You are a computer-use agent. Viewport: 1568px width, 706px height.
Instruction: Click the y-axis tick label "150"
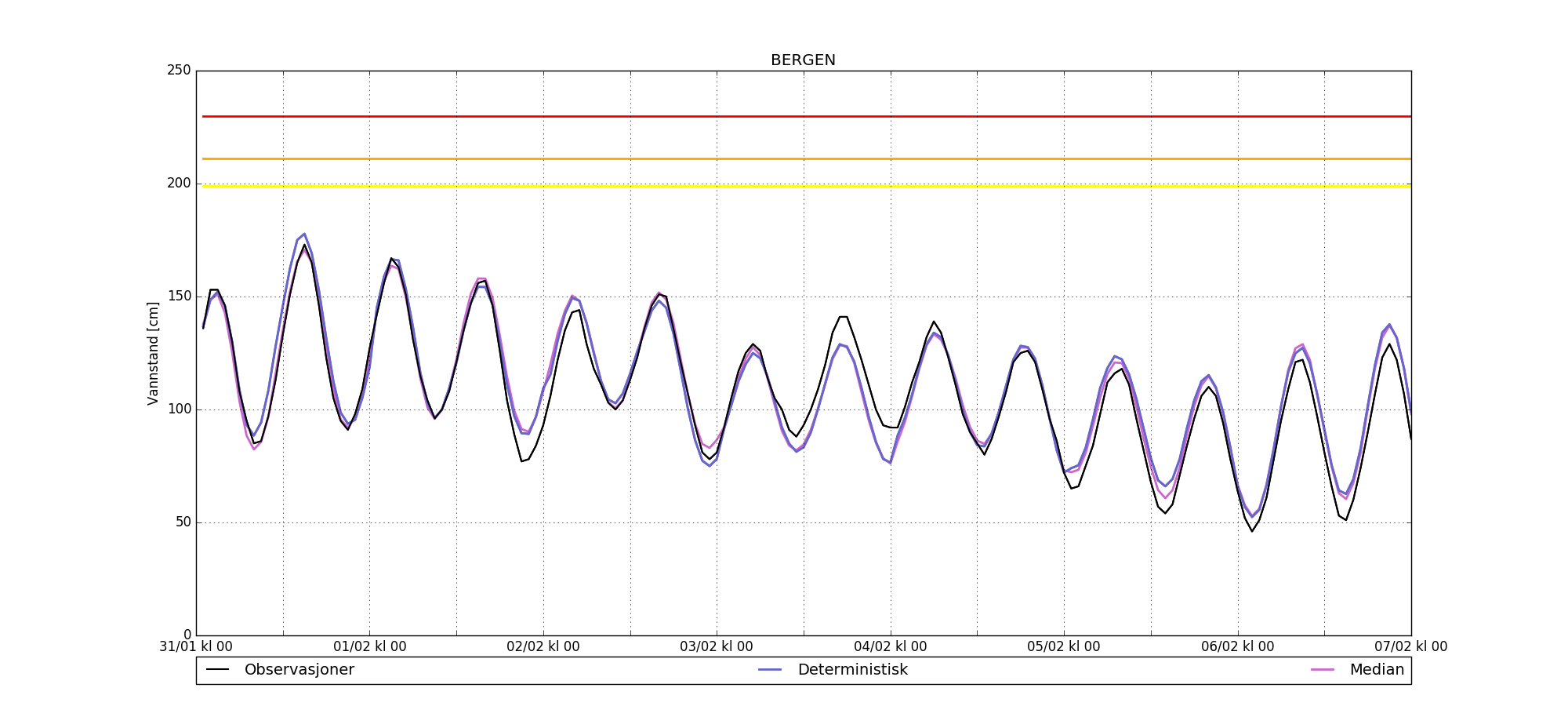point(179,297)
